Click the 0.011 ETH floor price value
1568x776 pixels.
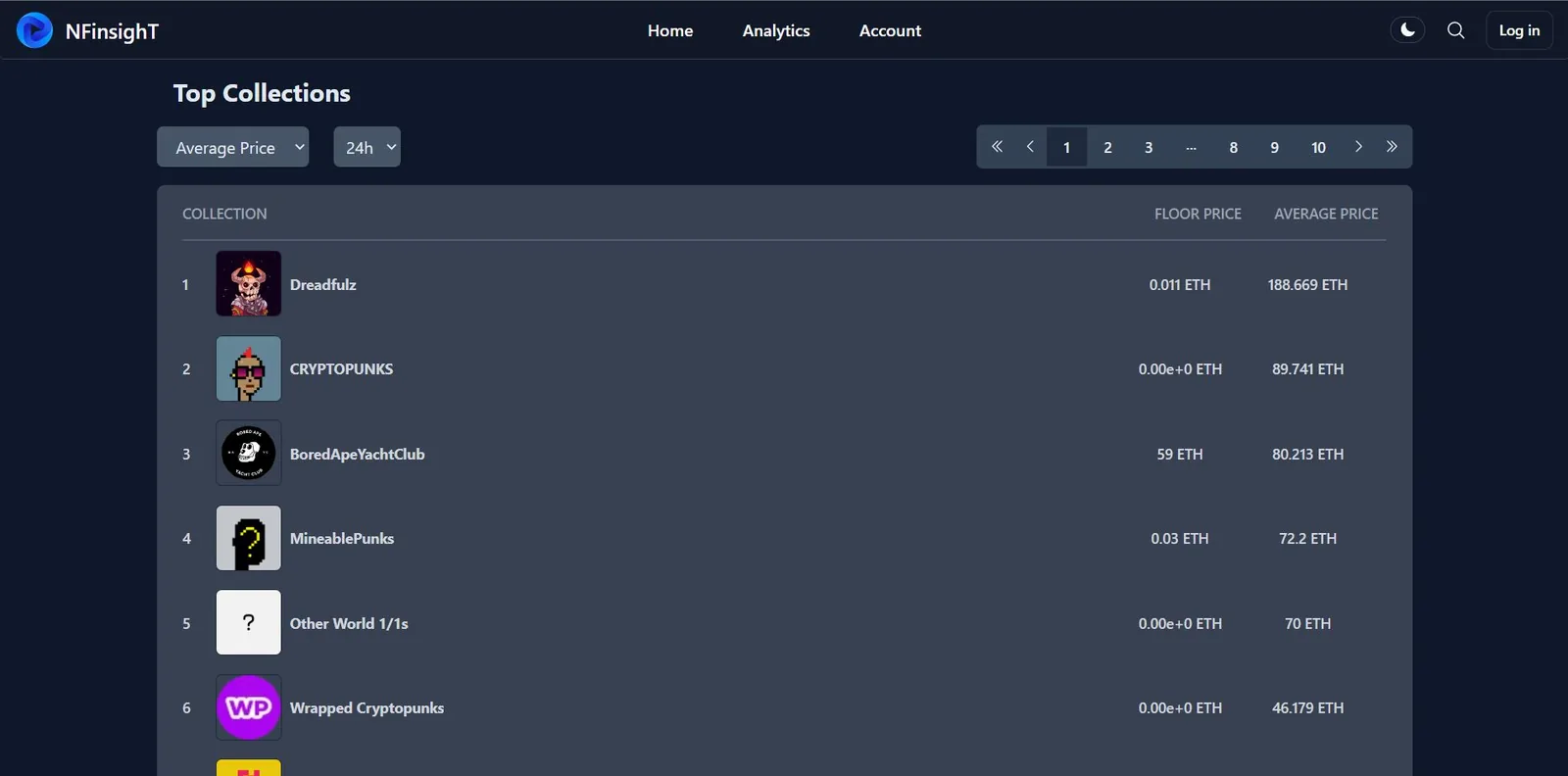[x=1180, y=285]
